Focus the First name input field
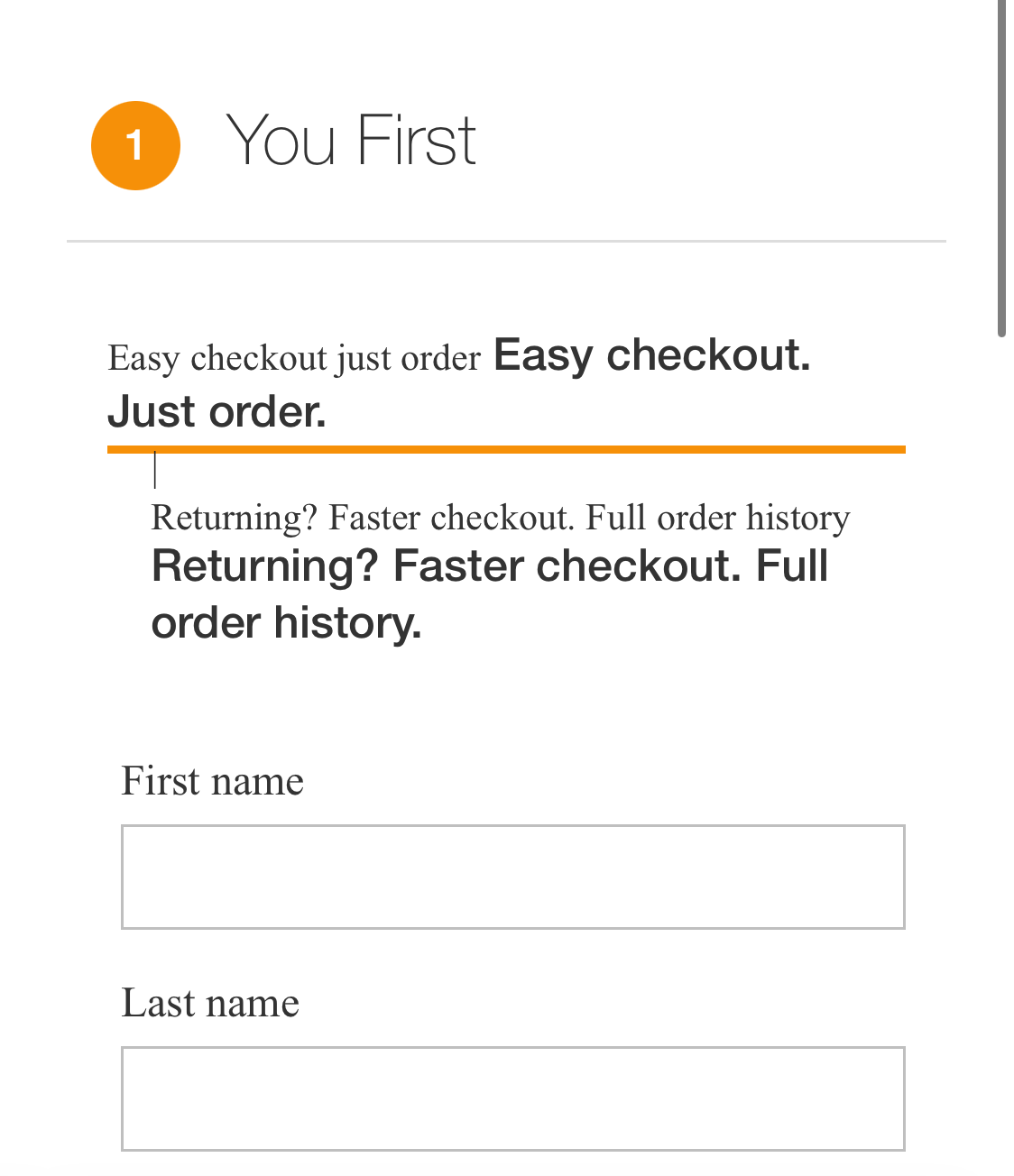 pyautogui.click(x=512, y=877)
